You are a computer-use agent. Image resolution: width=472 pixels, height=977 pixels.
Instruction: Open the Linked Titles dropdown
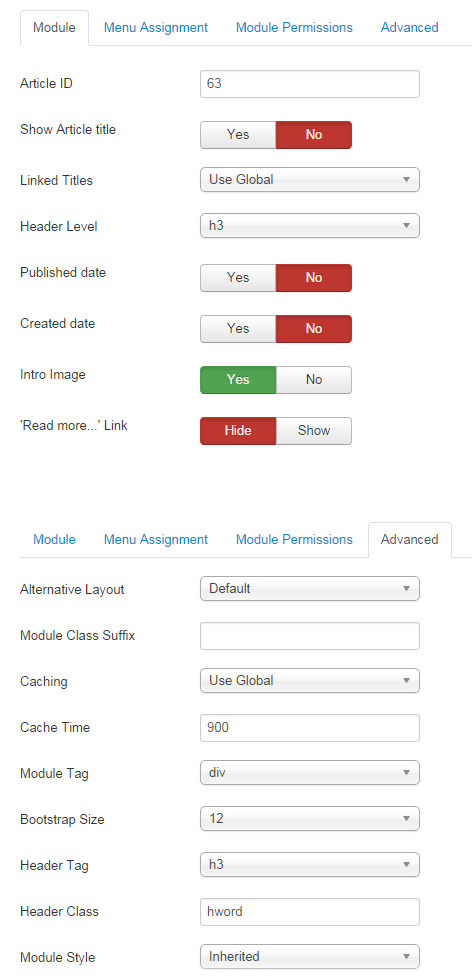(x=309, y=179)
